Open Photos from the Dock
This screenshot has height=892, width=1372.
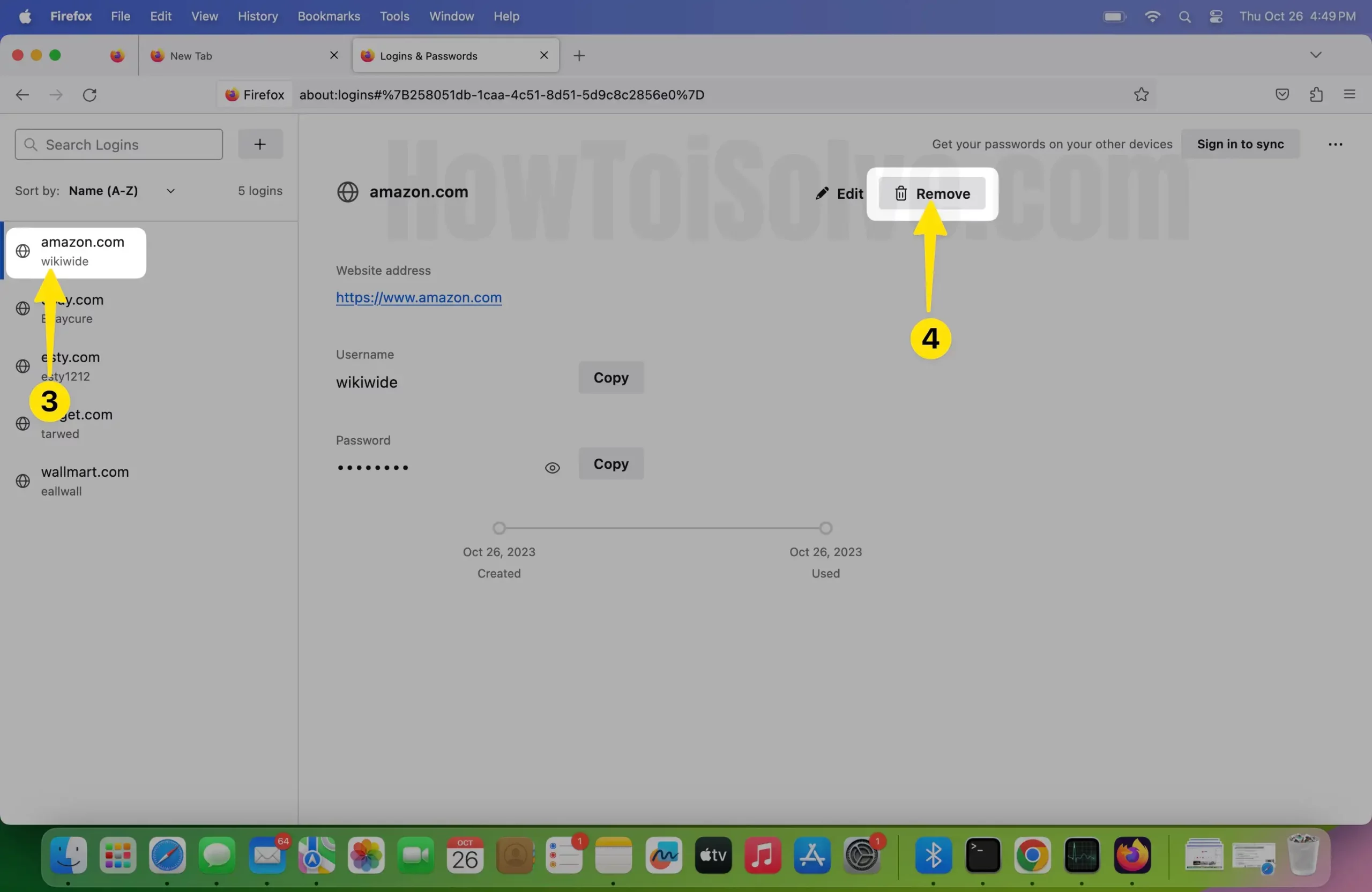(366, 855)
